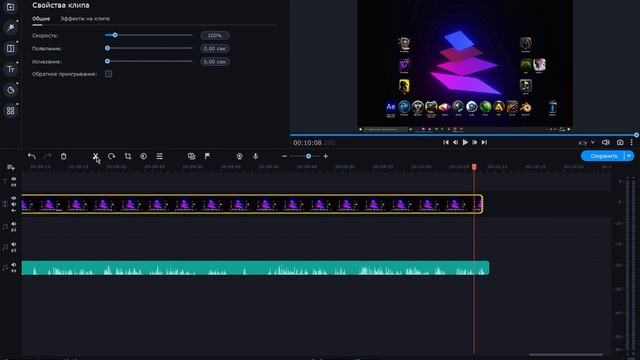The image size is (640, 360).
Task: Rotate the selected clip
Action: [111, 156]
